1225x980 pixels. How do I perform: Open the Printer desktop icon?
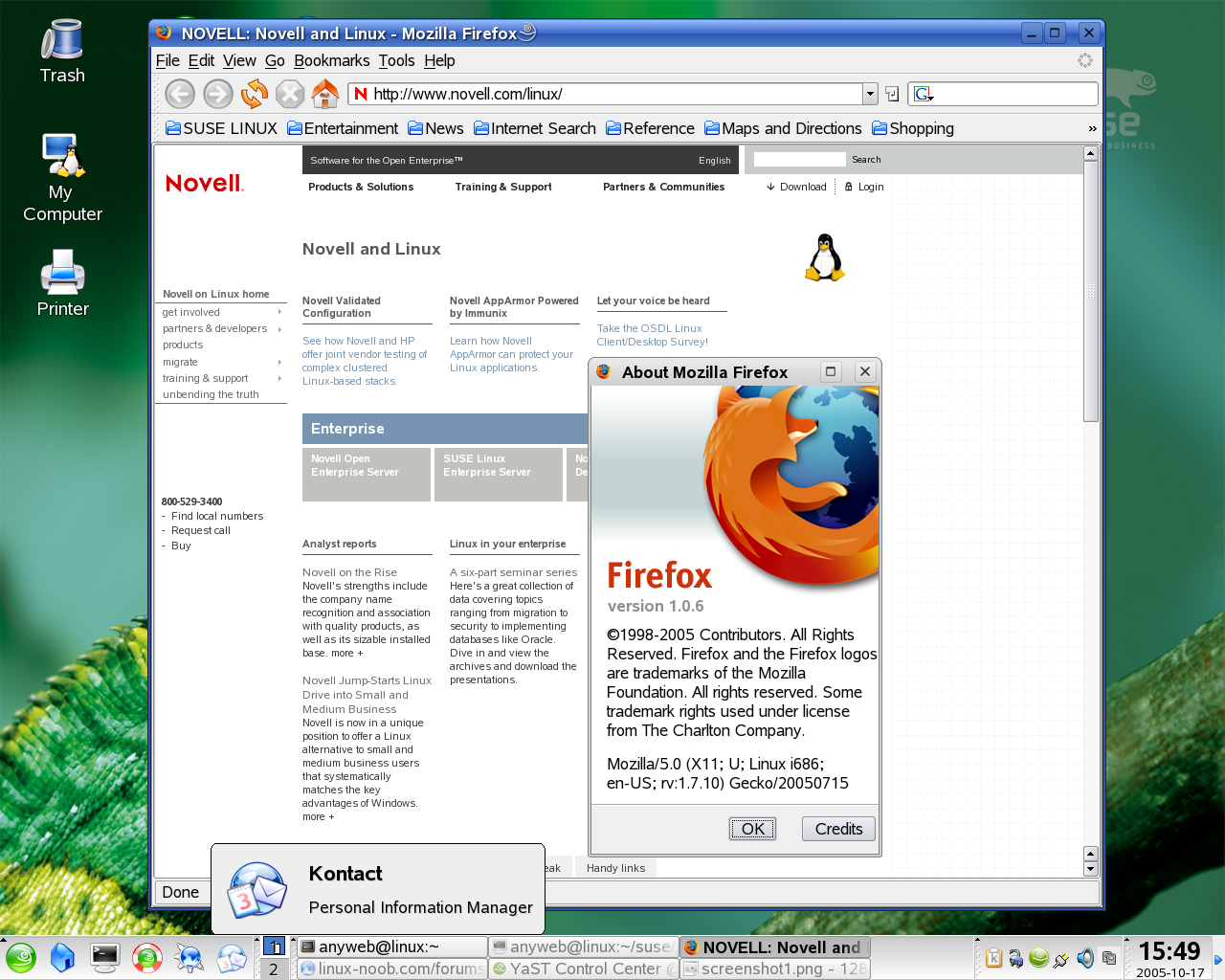[x=62, y=283]
